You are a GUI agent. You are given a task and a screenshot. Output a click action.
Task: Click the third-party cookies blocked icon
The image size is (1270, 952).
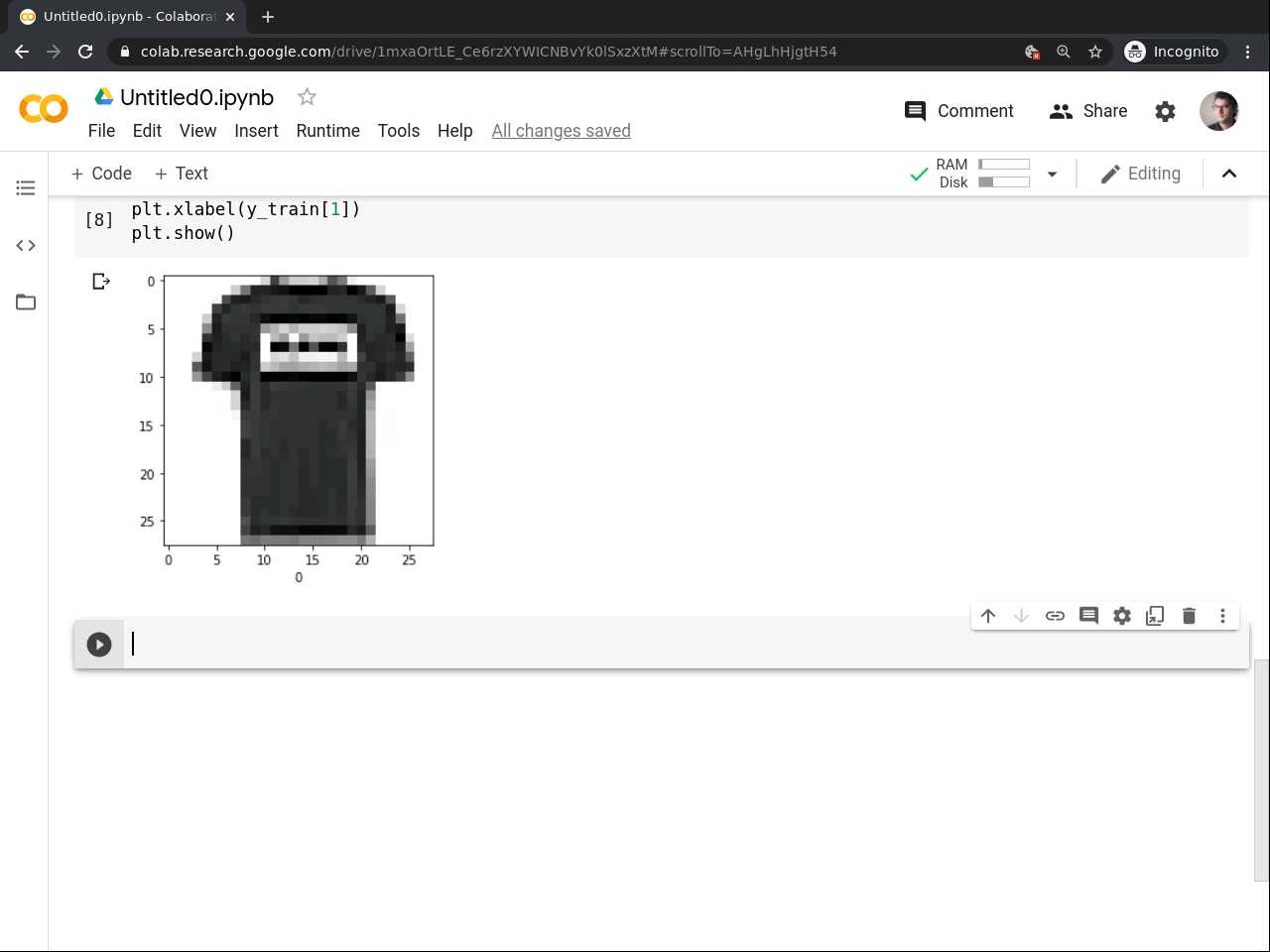[x=1032, y=52]
